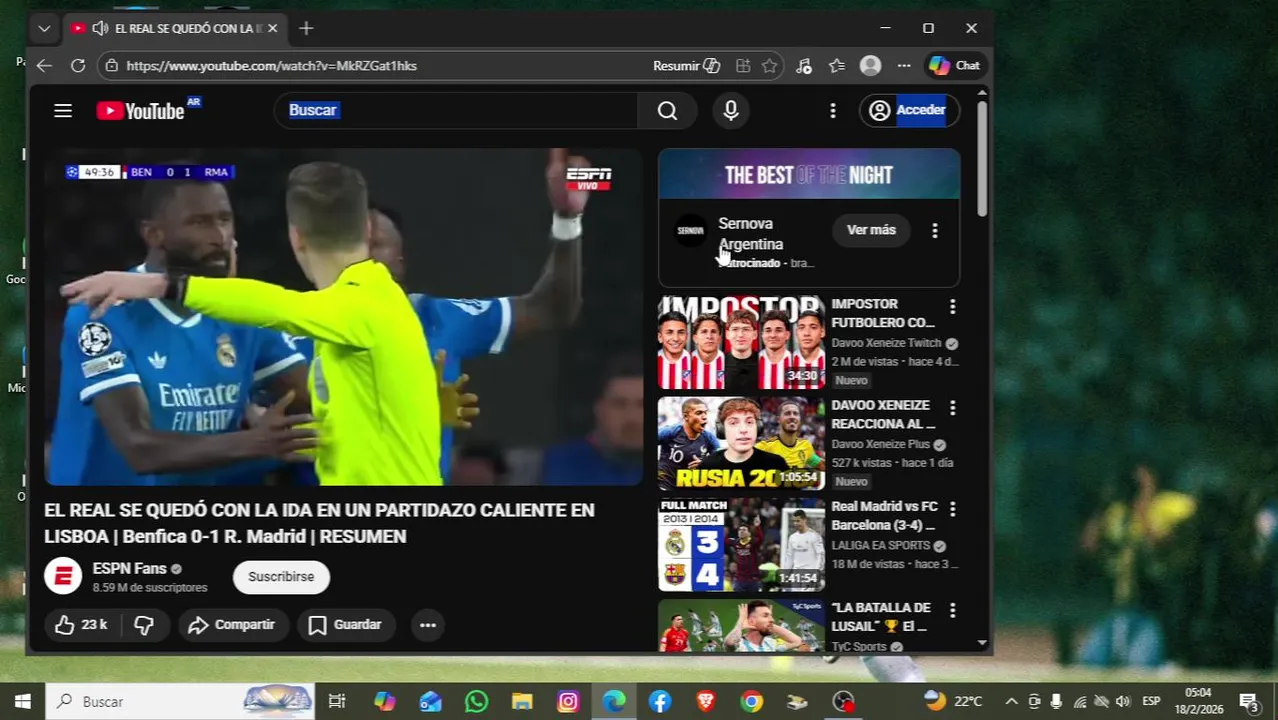Open options for LA BATALLA DE LUSAIL video
This screenshot has width=1278, height=720.
[x=952, y=610]
